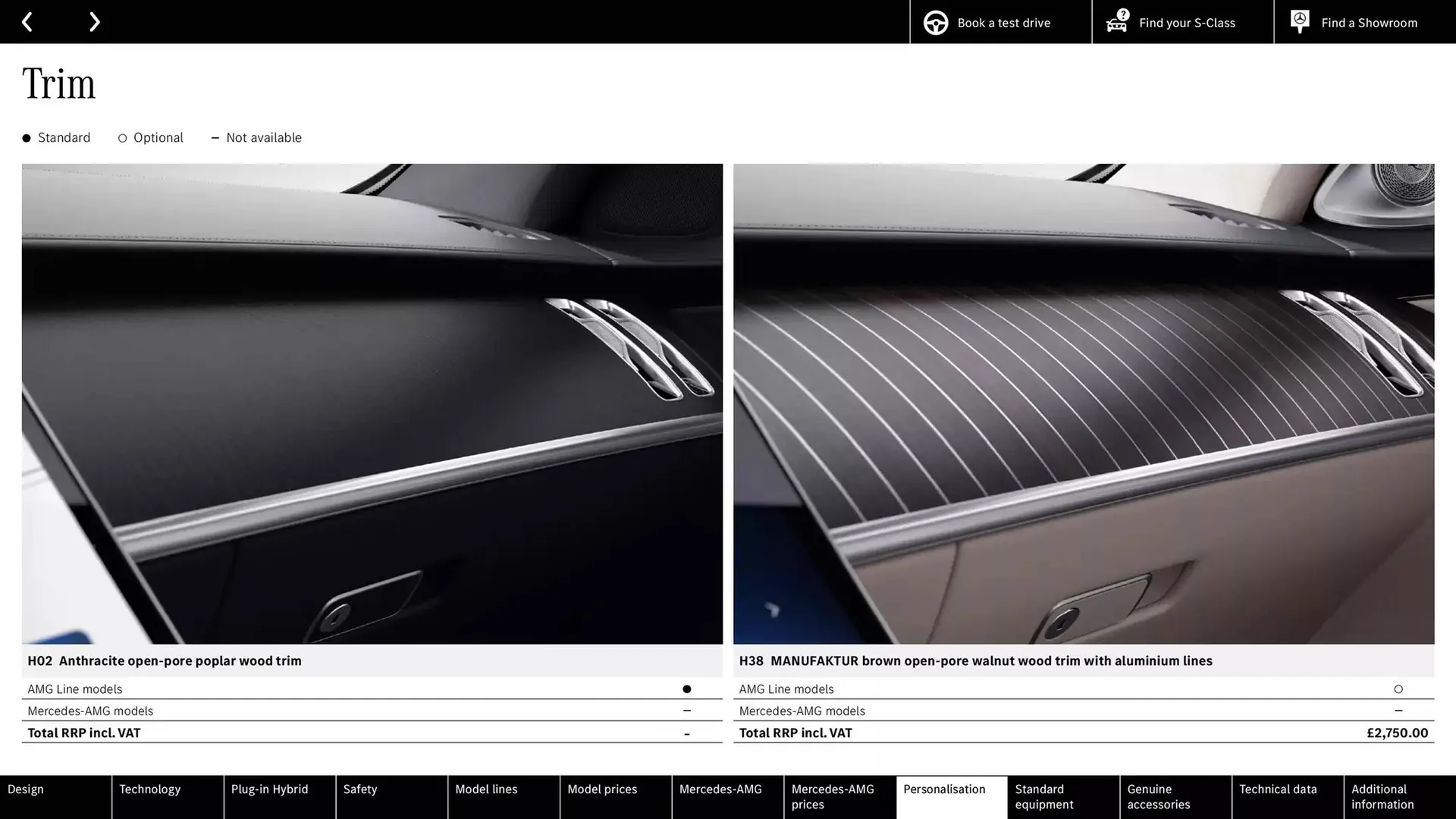This screenshot has height=819, width=1456.
Task: Select the Optional marker for H38 AMG Line models
Action: [1398, 689]
